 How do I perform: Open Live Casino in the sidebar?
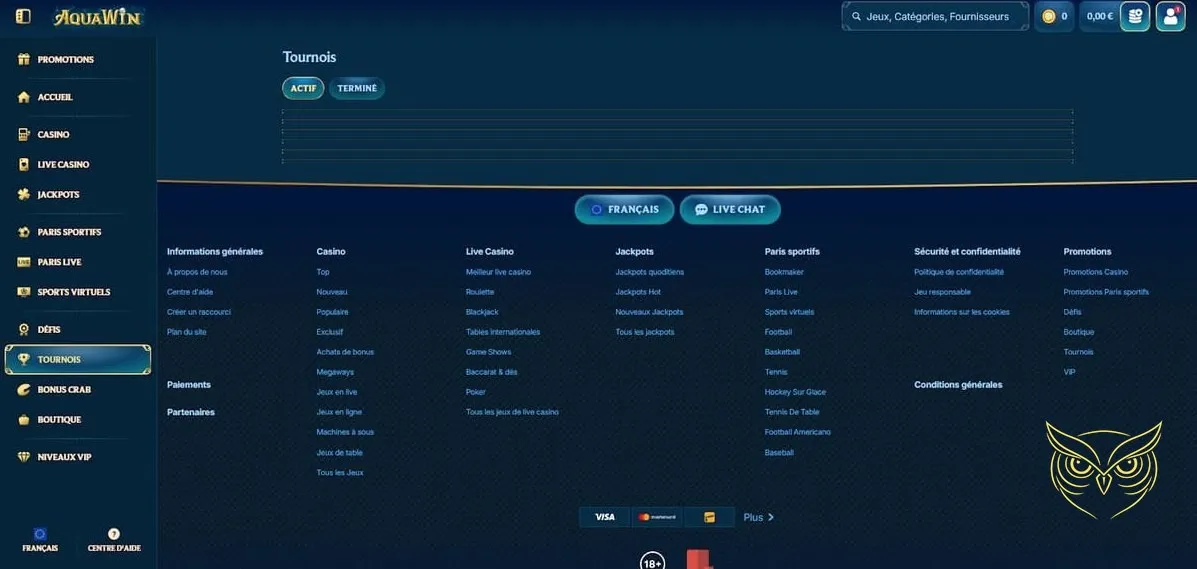pos(63,165)
